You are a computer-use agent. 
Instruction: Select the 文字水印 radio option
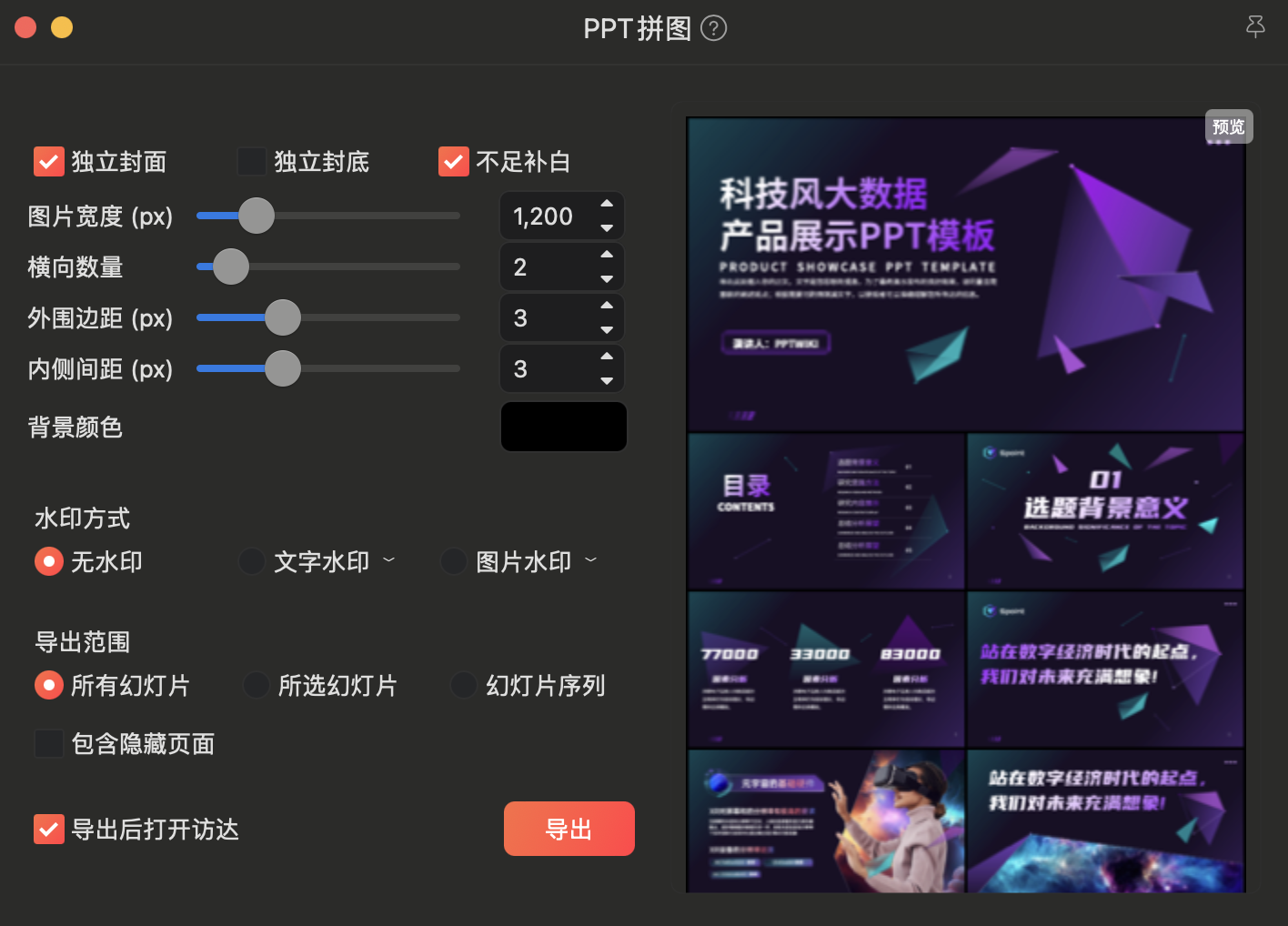pos(252,561)
